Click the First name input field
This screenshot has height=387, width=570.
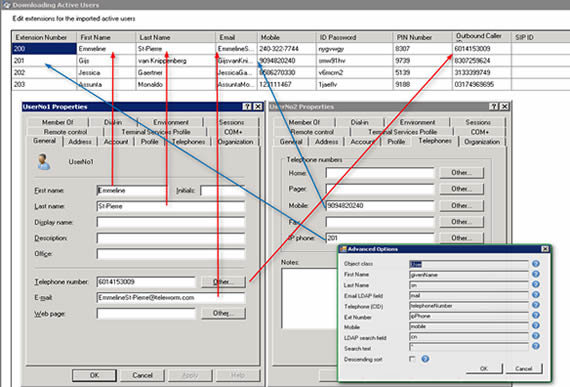[x=132, y=190]
